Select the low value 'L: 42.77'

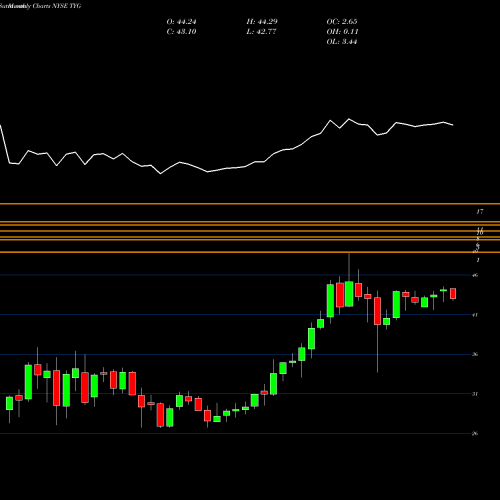262,32
